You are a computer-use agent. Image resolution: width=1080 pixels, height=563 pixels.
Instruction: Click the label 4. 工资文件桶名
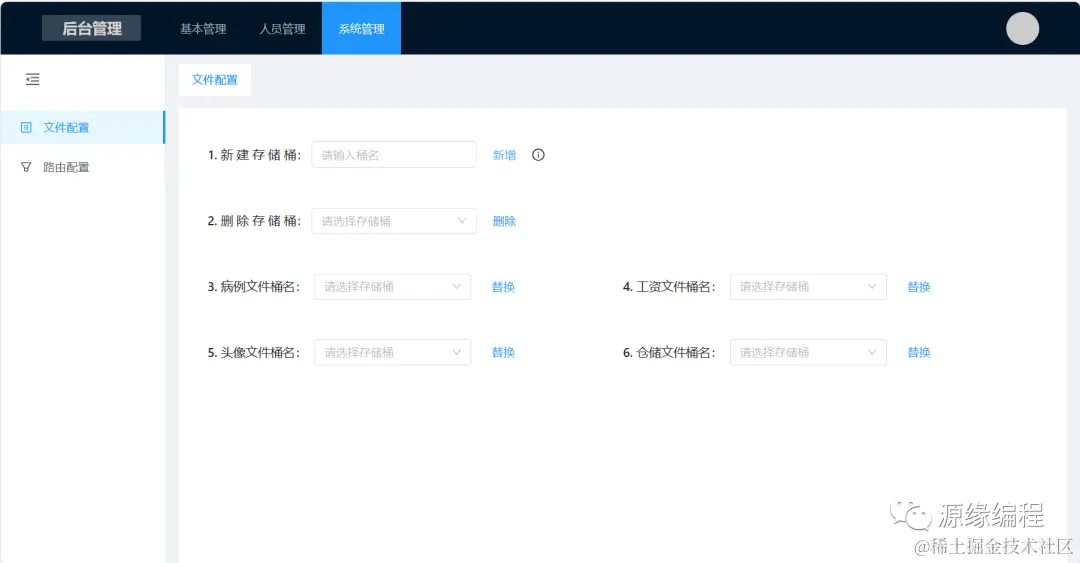click(x=669, y=287)
